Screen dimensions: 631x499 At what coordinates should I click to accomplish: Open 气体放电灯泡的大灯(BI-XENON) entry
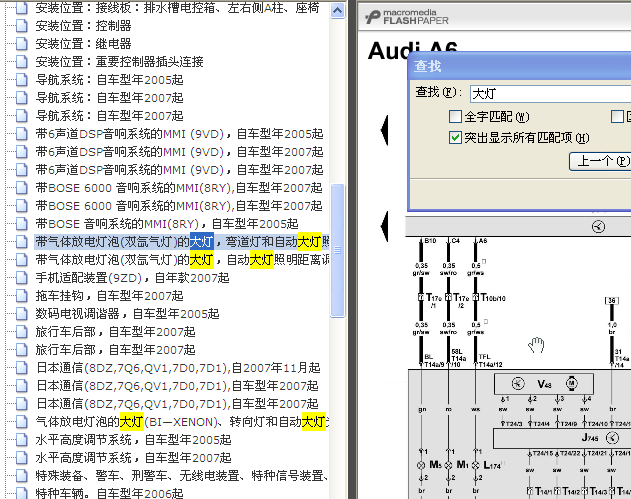point(182,422)
